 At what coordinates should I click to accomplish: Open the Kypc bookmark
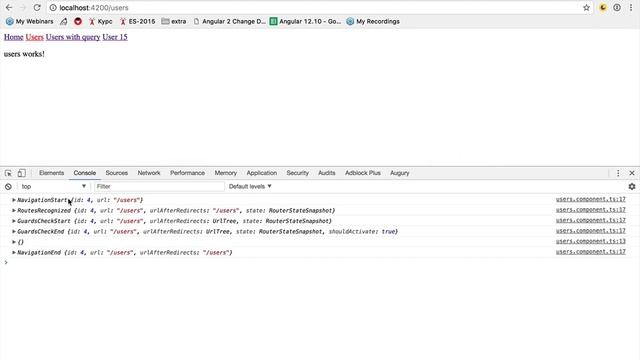point(100,21)
